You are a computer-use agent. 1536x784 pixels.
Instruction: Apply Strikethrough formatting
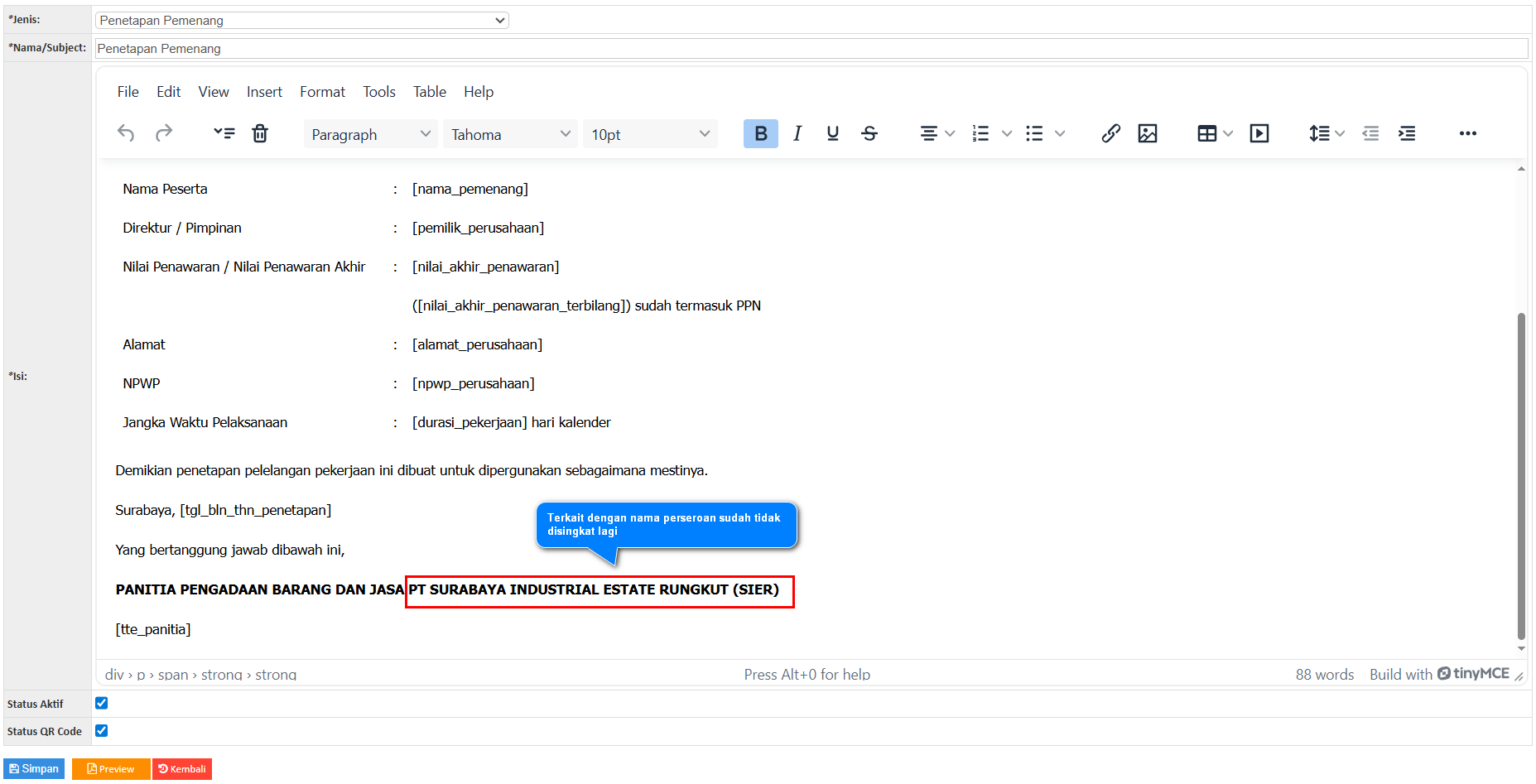coord(869,133)
